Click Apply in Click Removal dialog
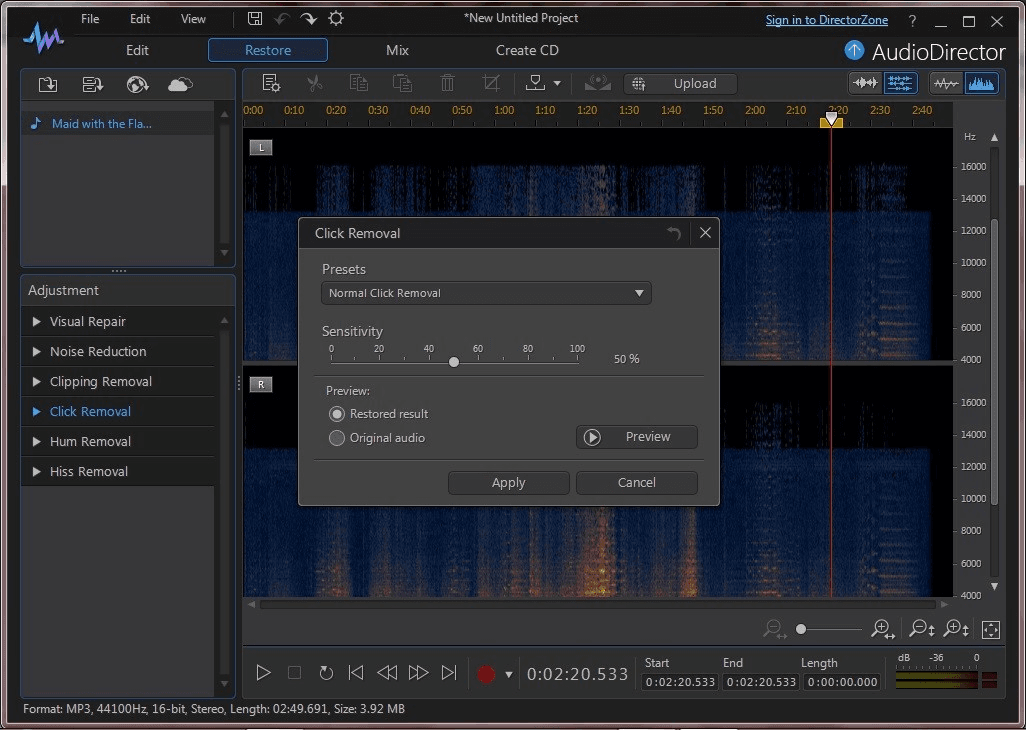Viewport: 1026px width, 730px height. (508, 483)
